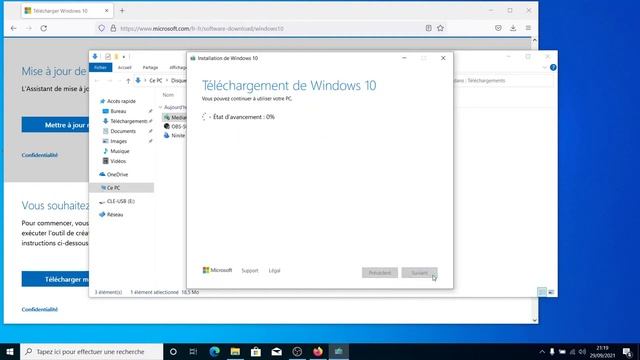Click Légal link in setup window
Viewport: 640px width, 360px height.
click(x=274, y=271)
